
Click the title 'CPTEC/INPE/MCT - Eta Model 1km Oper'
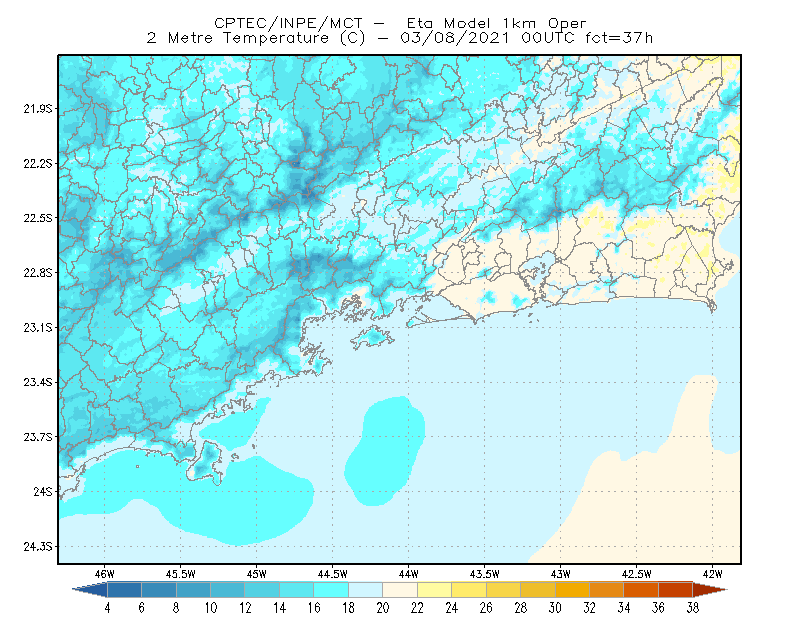pyautogui.click(x=400, y=23)
